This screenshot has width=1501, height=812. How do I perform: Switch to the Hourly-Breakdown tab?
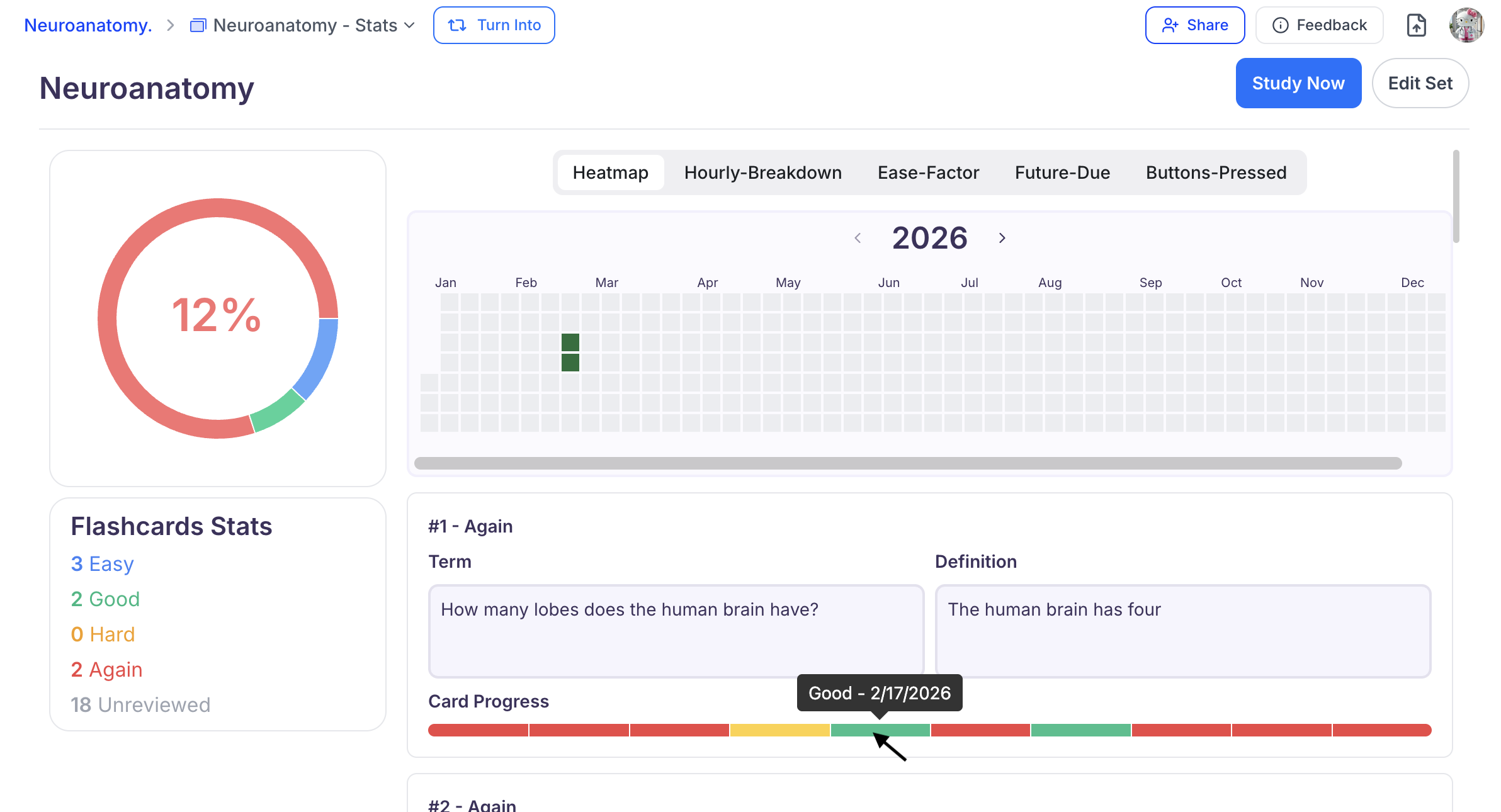coord(762,172)
